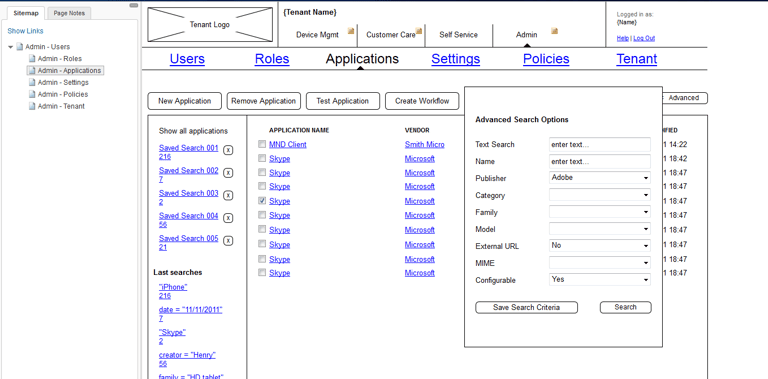Open the MIME dropdown
Viewport: 768px width, 379px height.
click(600, 263)
